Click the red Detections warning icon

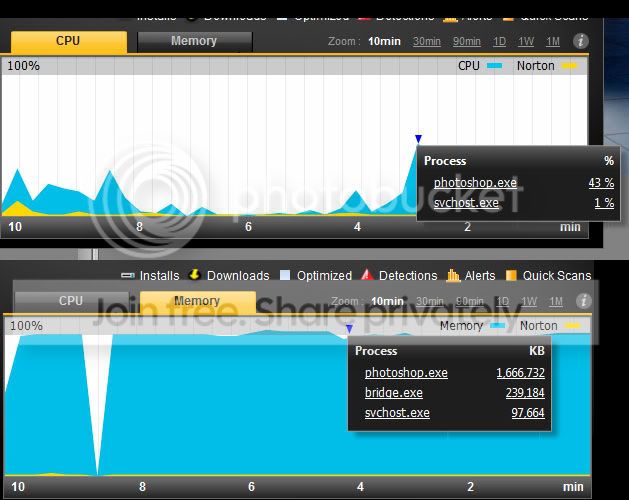[367, 275]
